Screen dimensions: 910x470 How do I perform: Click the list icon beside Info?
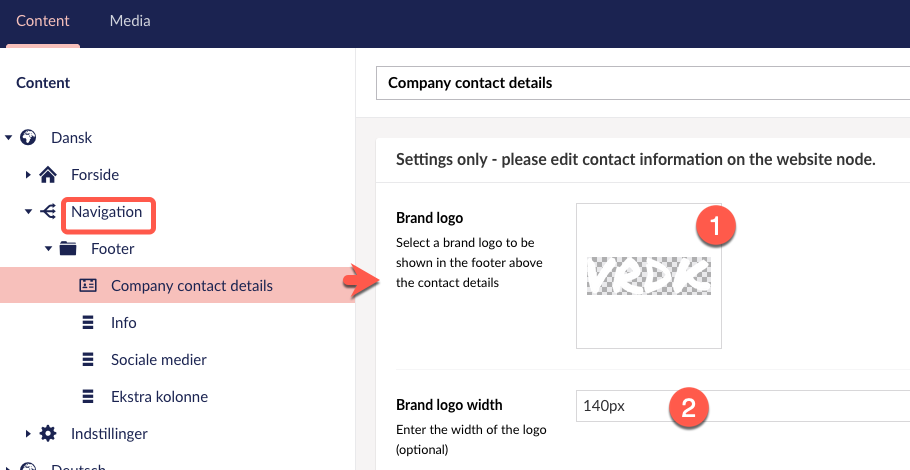click(x=88, y=323)
